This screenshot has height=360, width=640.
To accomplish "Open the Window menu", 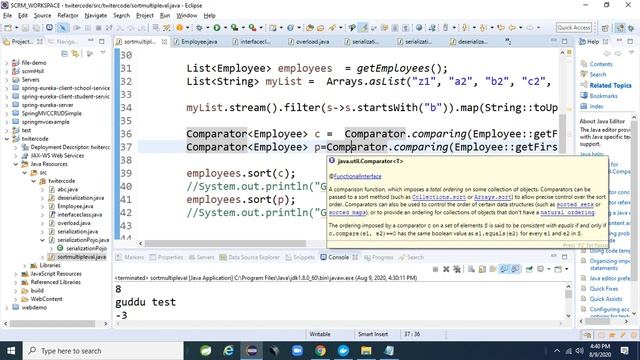I will [187, 16].
